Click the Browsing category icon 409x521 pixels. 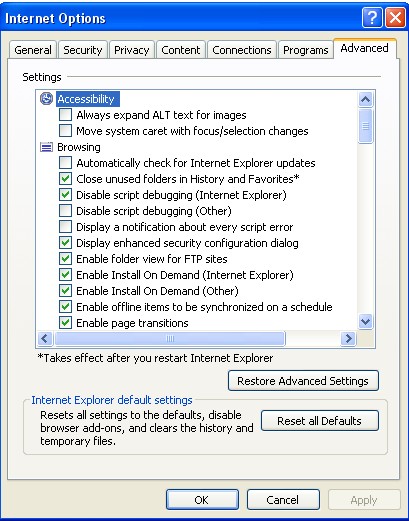tap(46, 147)
